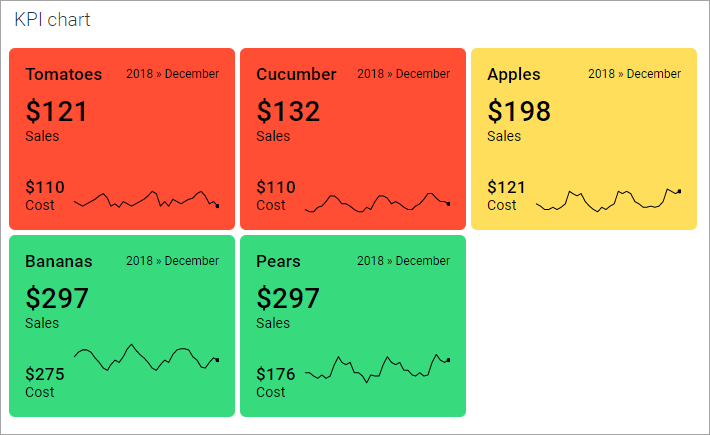710x435 pixels.
Task: Click the Bananas $275 cost value
Action: pyautogui.click(x=45, y=374)
